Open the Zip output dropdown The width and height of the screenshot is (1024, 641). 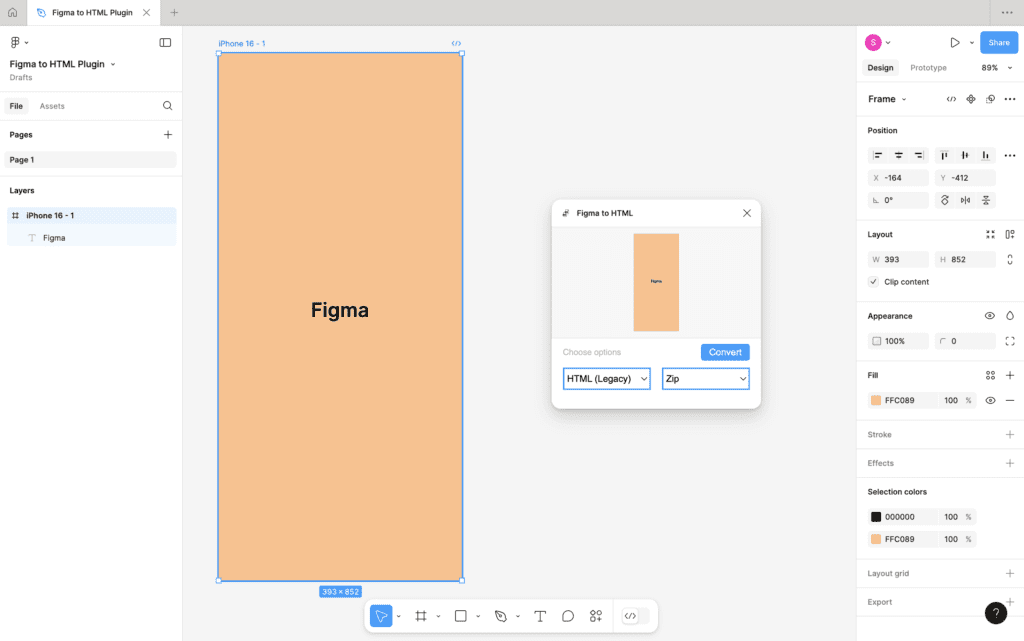[x=705, y=379]
